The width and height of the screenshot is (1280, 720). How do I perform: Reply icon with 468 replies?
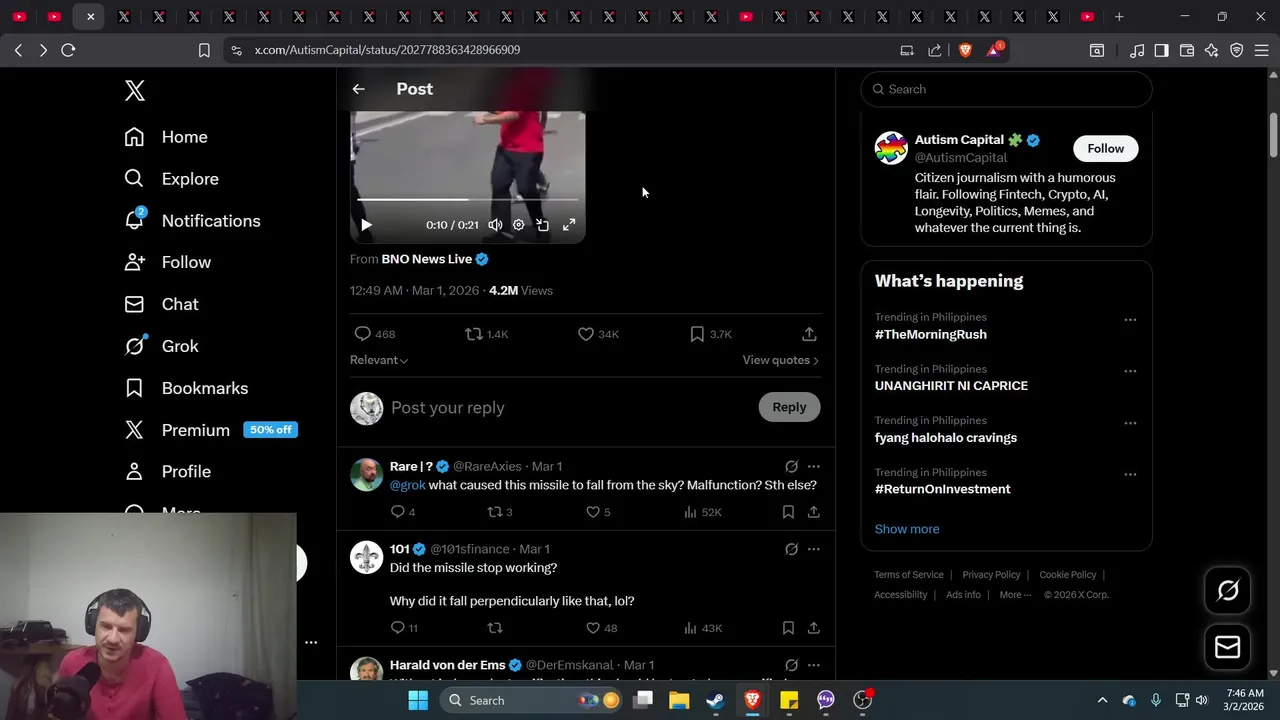(374, 334)
